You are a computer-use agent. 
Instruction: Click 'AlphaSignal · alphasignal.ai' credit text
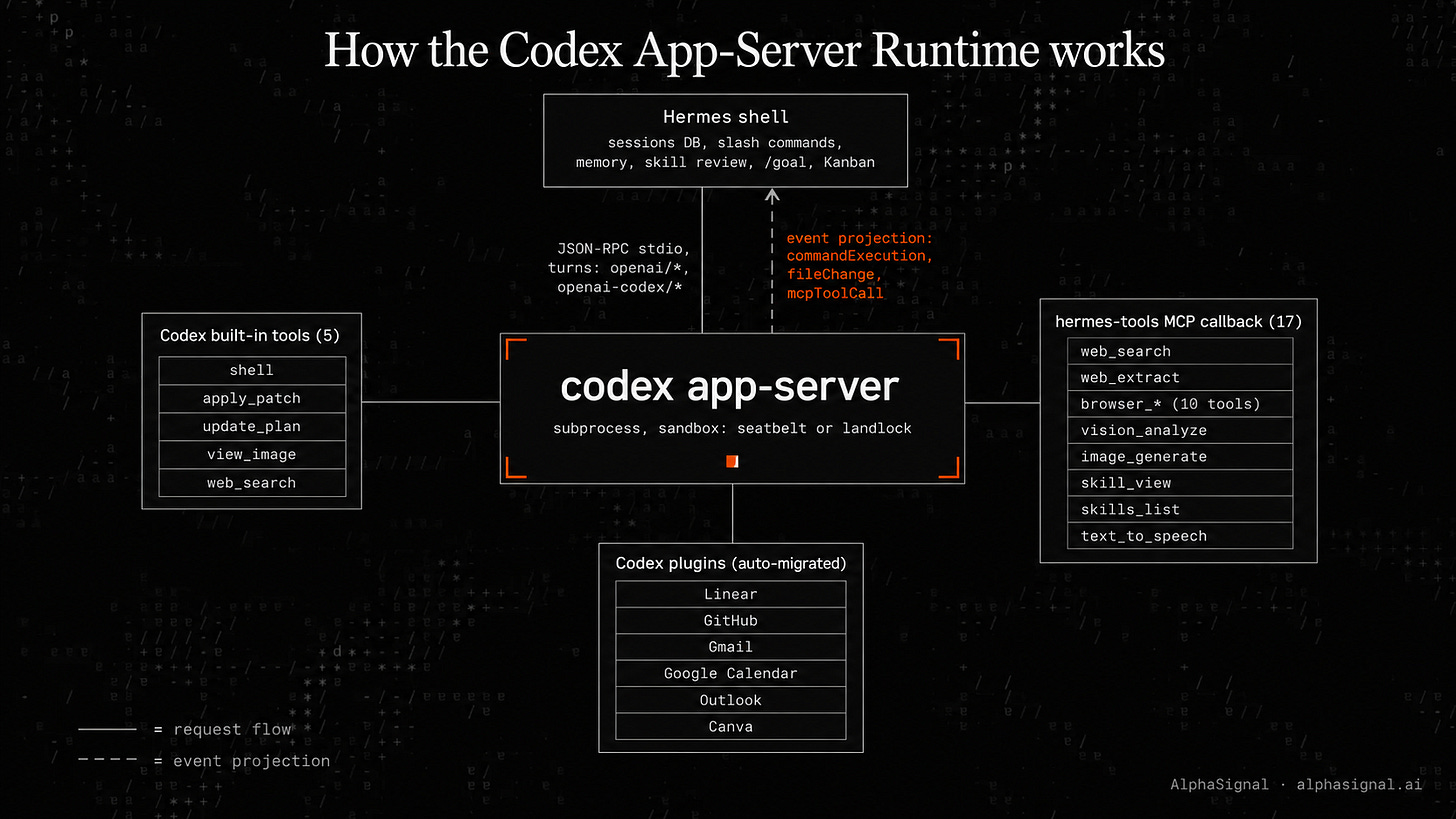tap(1296, 785)
